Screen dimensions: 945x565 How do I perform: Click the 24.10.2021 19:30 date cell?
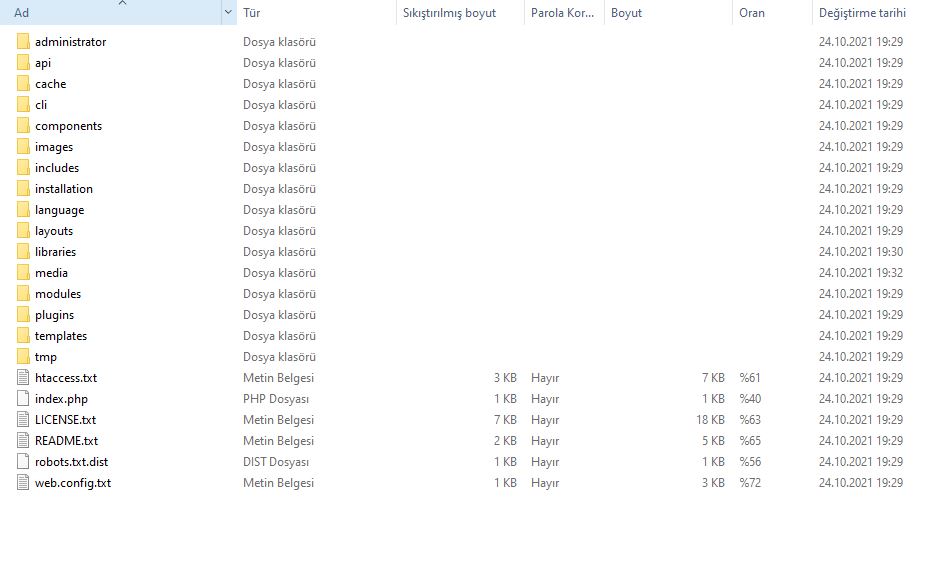pos(861,251)
